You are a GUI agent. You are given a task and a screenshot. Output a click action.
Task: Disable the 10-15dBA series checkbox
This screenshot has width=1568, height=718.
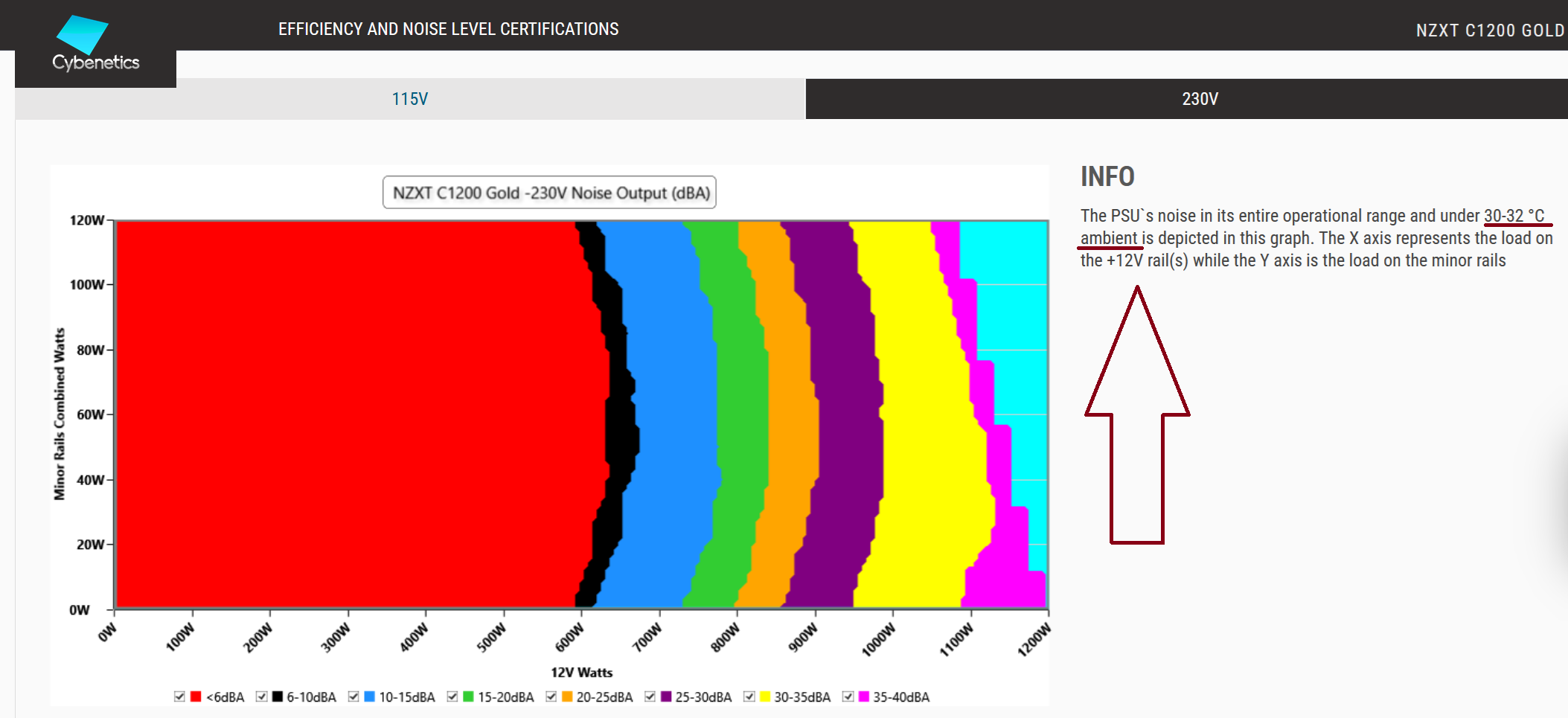point(353,697)
